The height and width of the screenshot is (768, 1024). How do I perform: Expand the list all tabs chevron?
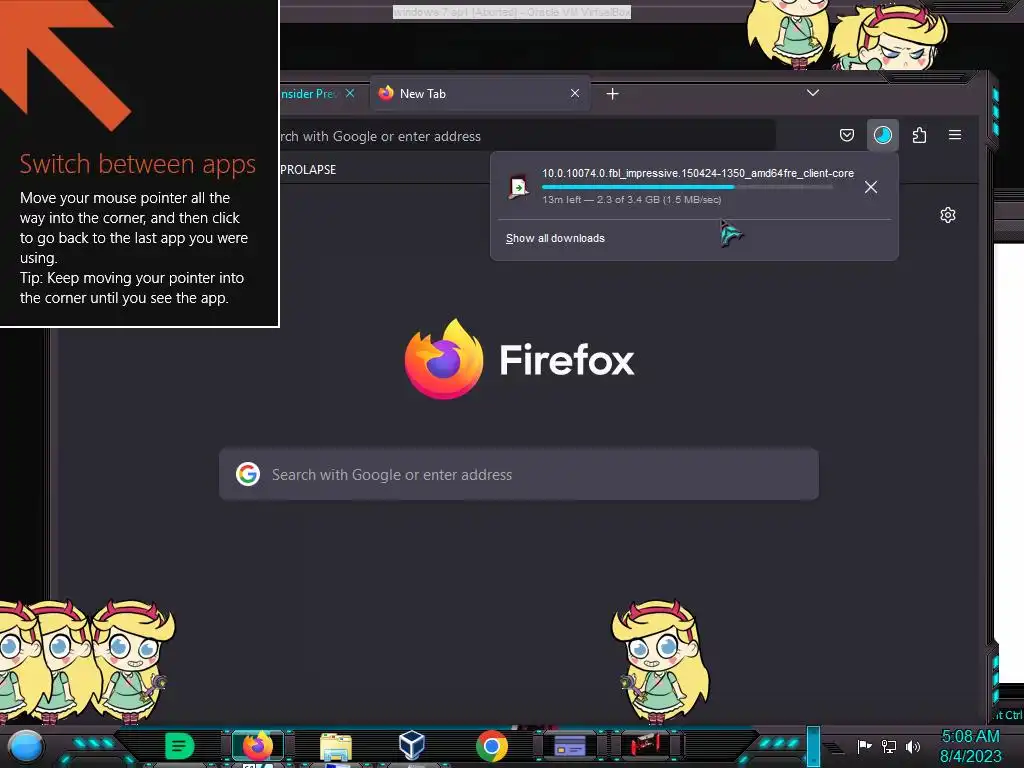812,93
